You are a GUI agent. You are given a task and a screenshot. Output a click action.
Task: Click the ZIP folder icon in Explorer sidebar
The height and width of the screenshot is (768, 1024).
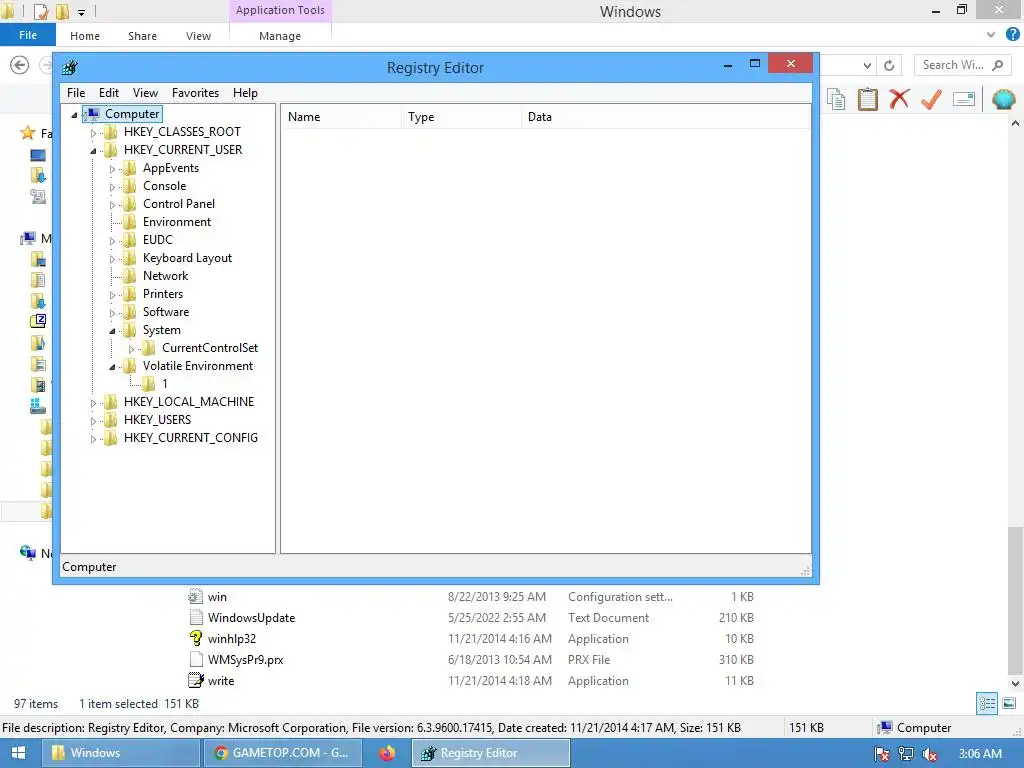(x=38, y=321)
